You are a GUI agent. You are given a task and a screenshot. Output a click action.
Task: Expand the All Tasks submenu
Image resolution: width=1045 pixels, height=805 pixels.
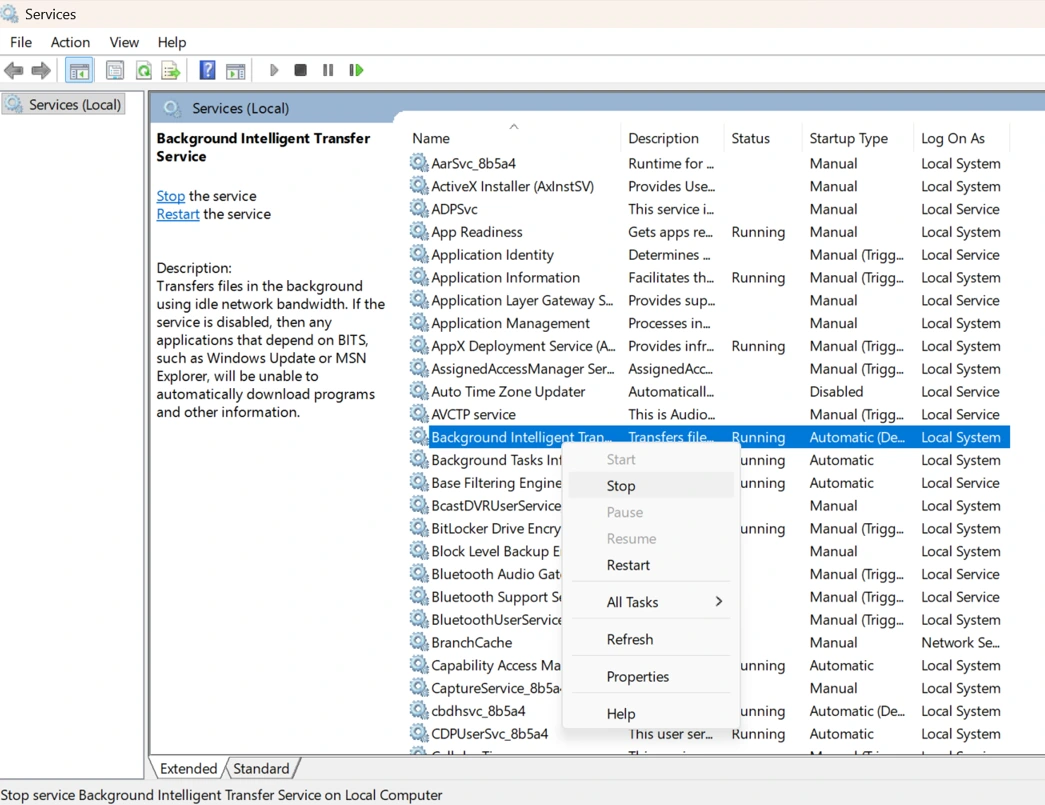tap(632, 601)
